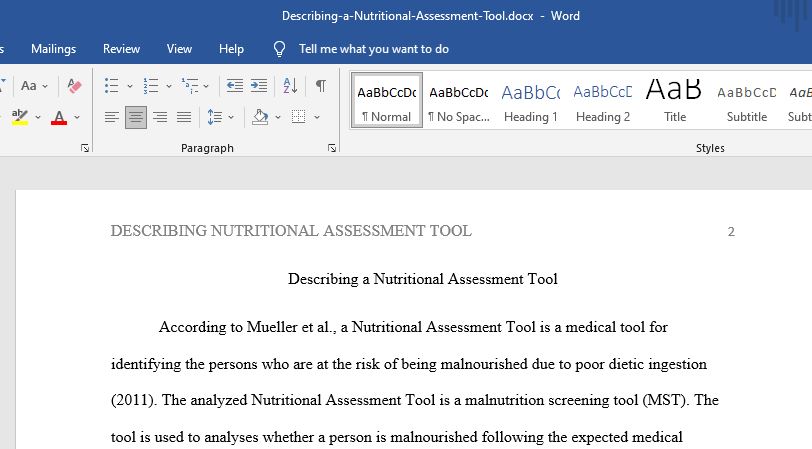The image size is (812, 449).
Task: Open Font dialog box launcher
Action: click(x=85, y=148)
